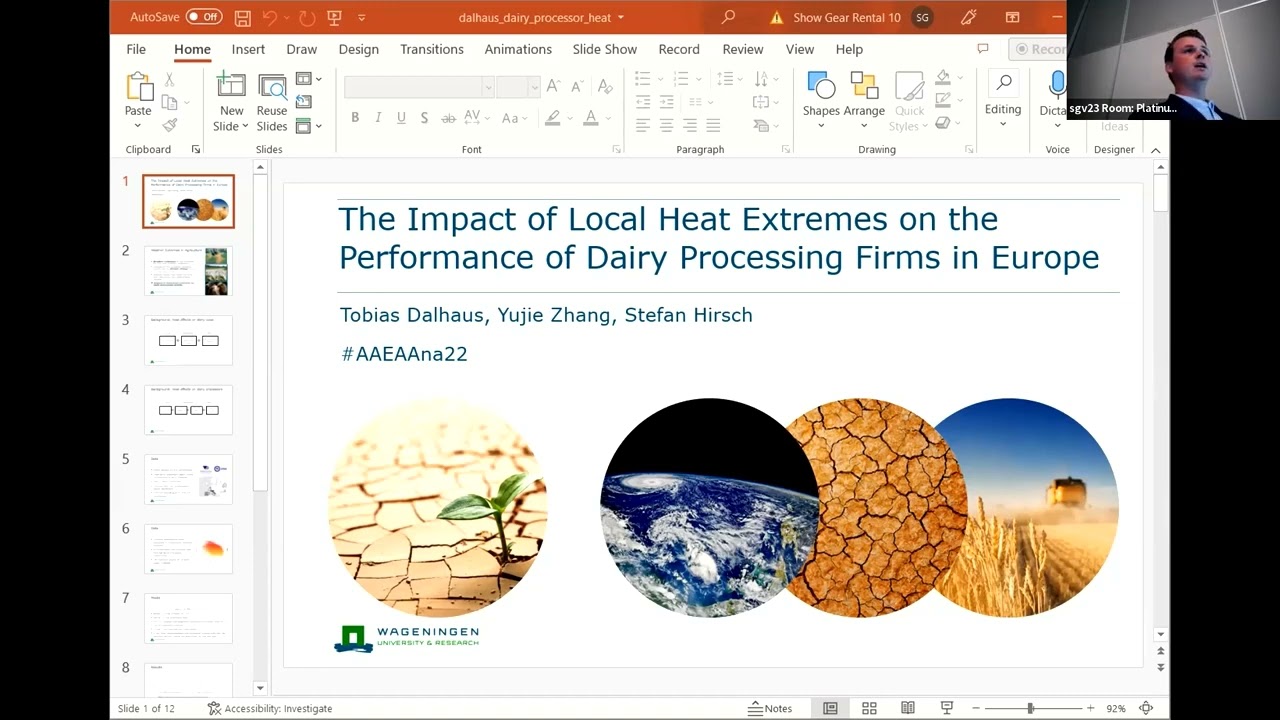Toggle Bold formatting
The height and width of the screenshot is (720, 1280).
click(x=355, y=118)
